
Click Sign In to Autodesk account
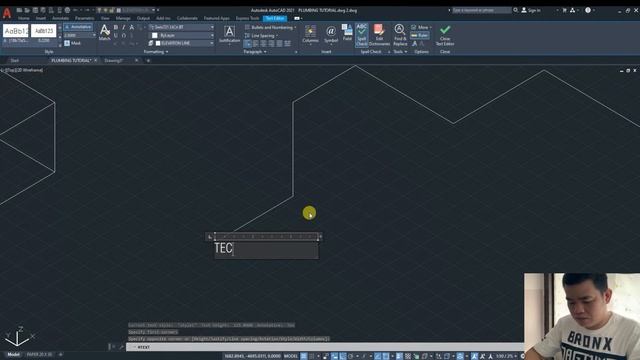(531, 10)
